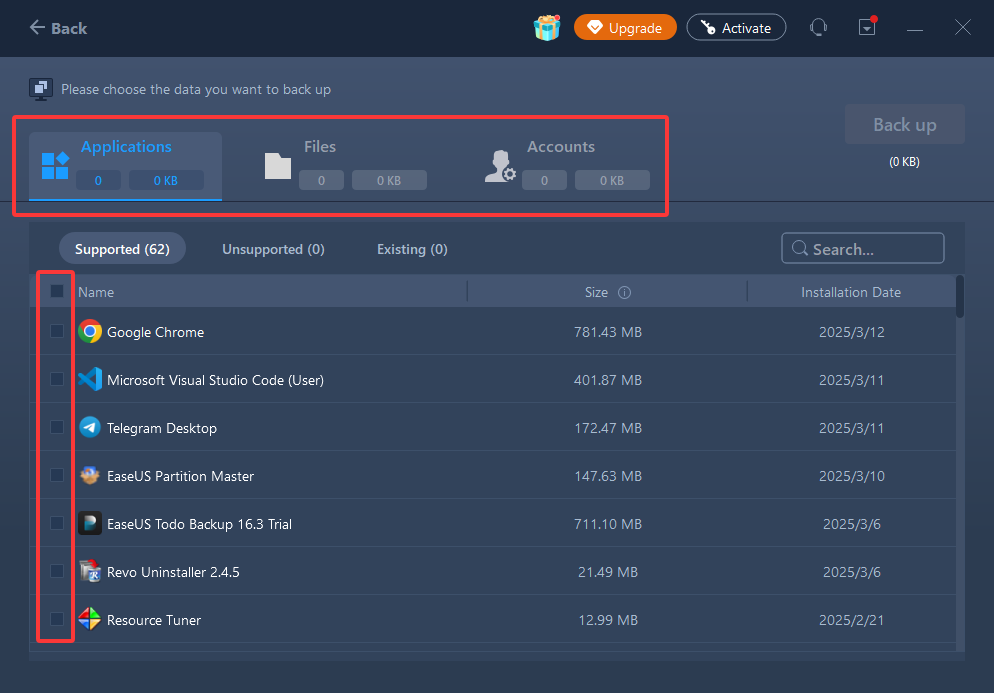Click the Google Chrome app icon
The image size is (994, 693).
[x=90, y=332]
